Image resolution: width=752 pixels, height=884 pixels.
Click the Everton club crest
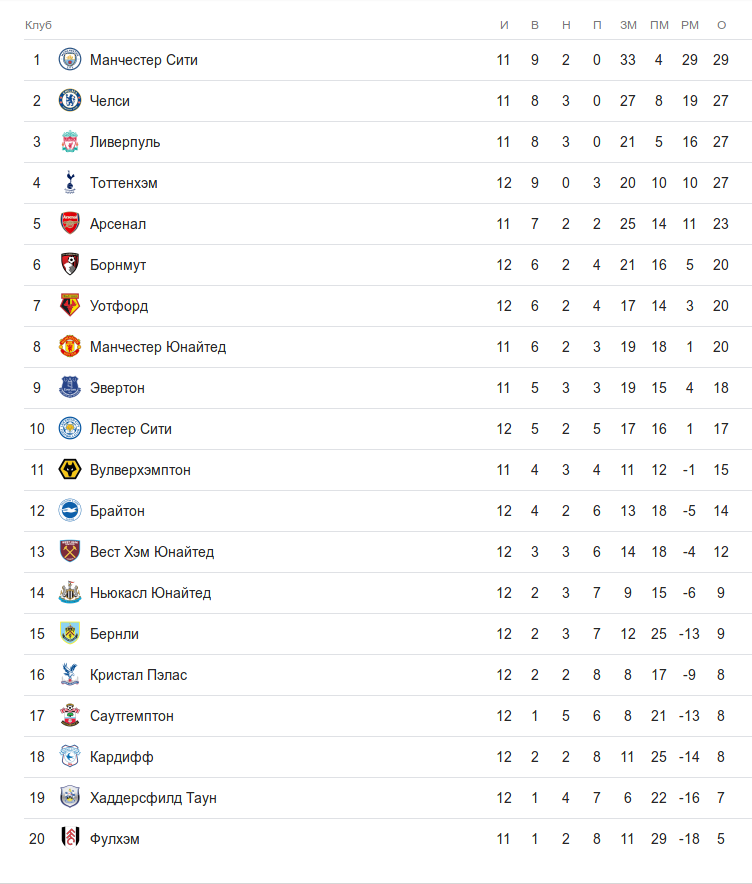(70, 388)
